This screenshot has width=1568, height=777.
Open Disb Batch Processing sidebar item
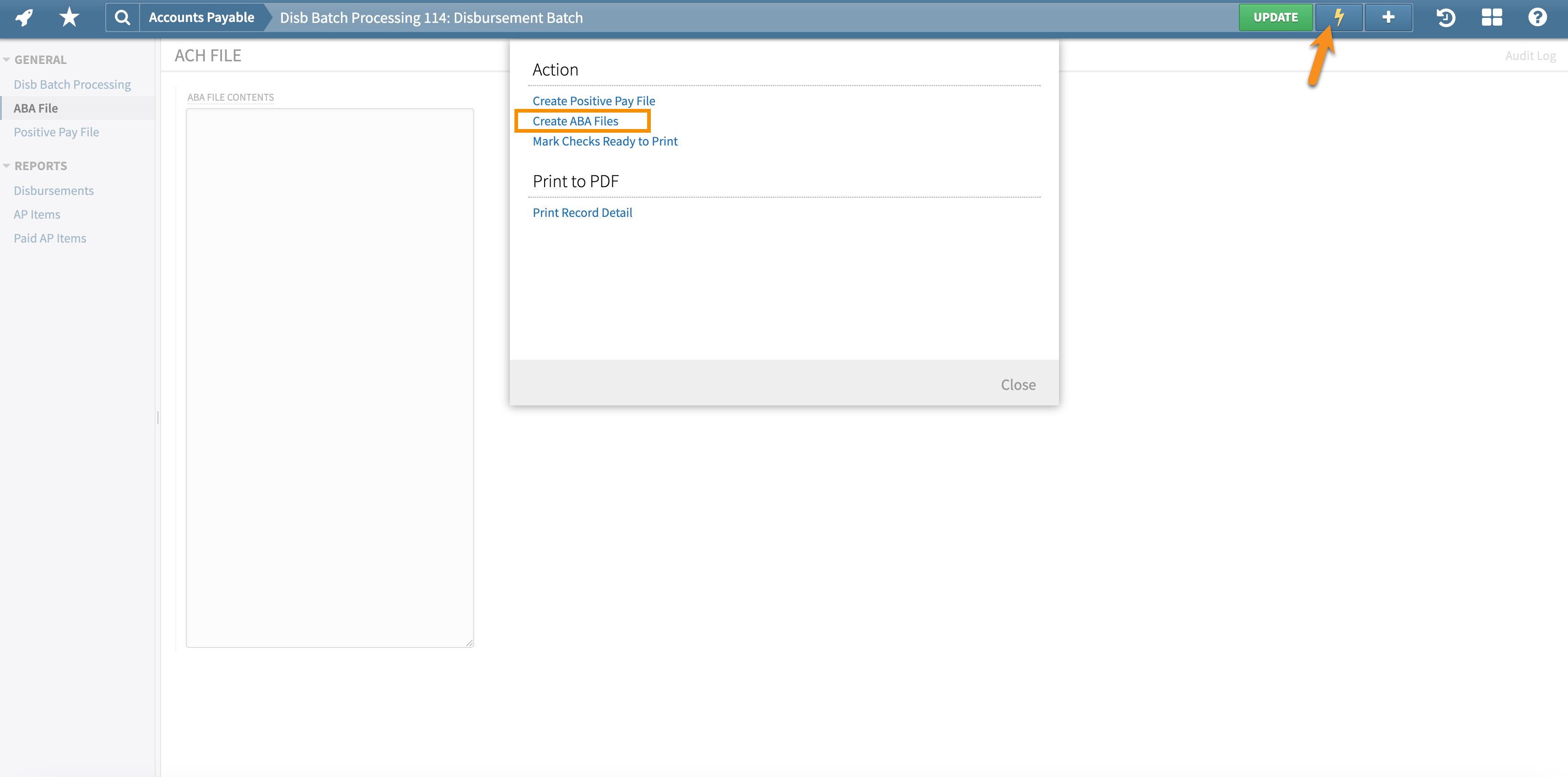coord(72,84)
